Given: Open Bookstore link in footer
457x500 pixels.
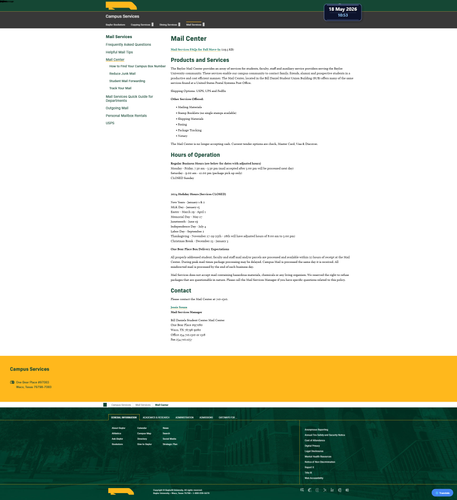Looking at the screenshot, I should click(x=117, y=444).
